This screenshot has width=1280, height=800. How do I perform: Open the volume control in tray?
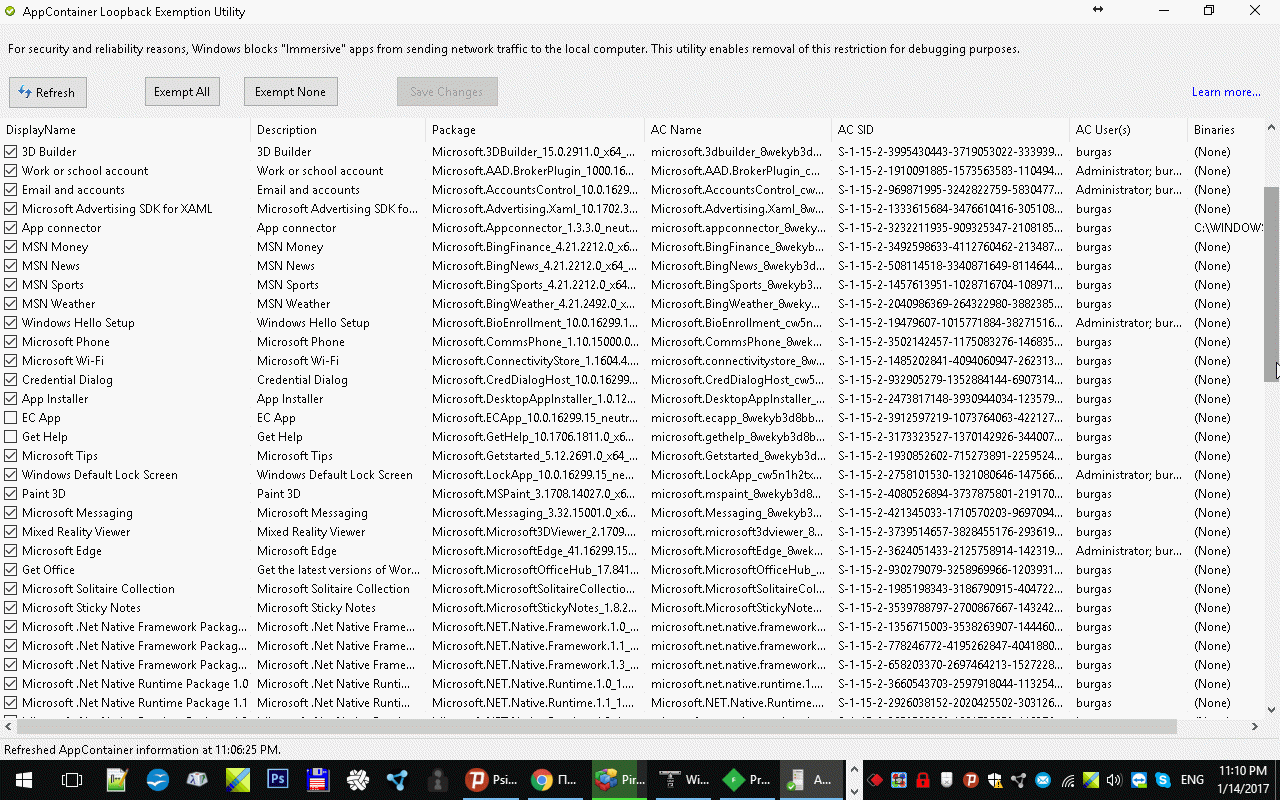pos(1115,780)
